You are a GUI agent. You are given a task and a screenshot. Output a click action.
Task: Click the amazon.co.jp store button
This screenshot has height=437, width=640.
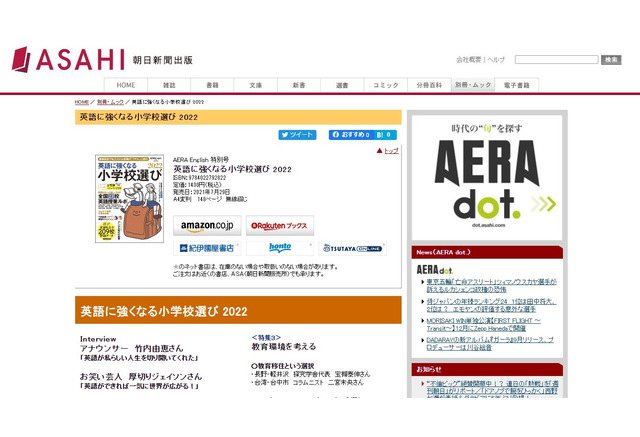coord(207,226)
